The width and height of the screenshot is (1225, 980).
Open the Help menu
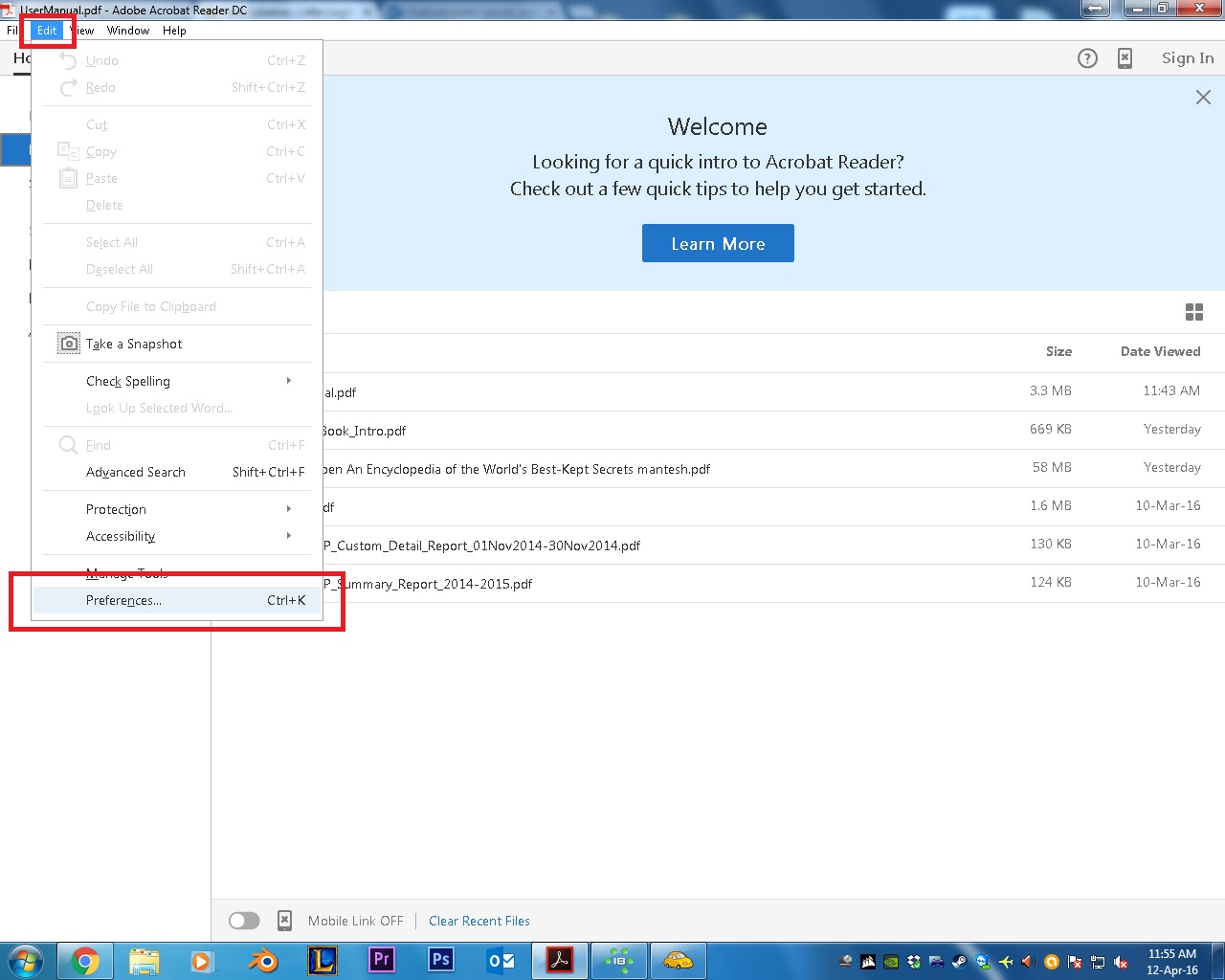click(x=174, y=31)
